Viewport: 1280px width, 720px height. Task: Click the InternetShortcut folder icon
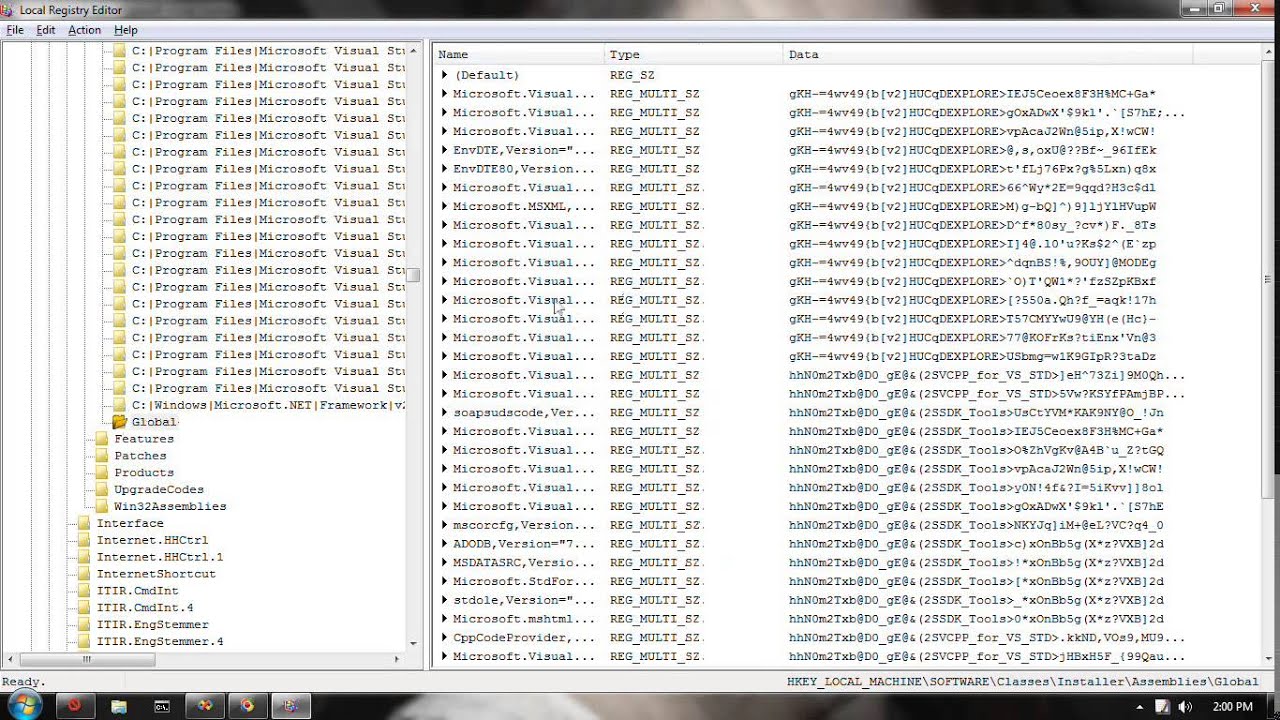click(x=84, y=574)
